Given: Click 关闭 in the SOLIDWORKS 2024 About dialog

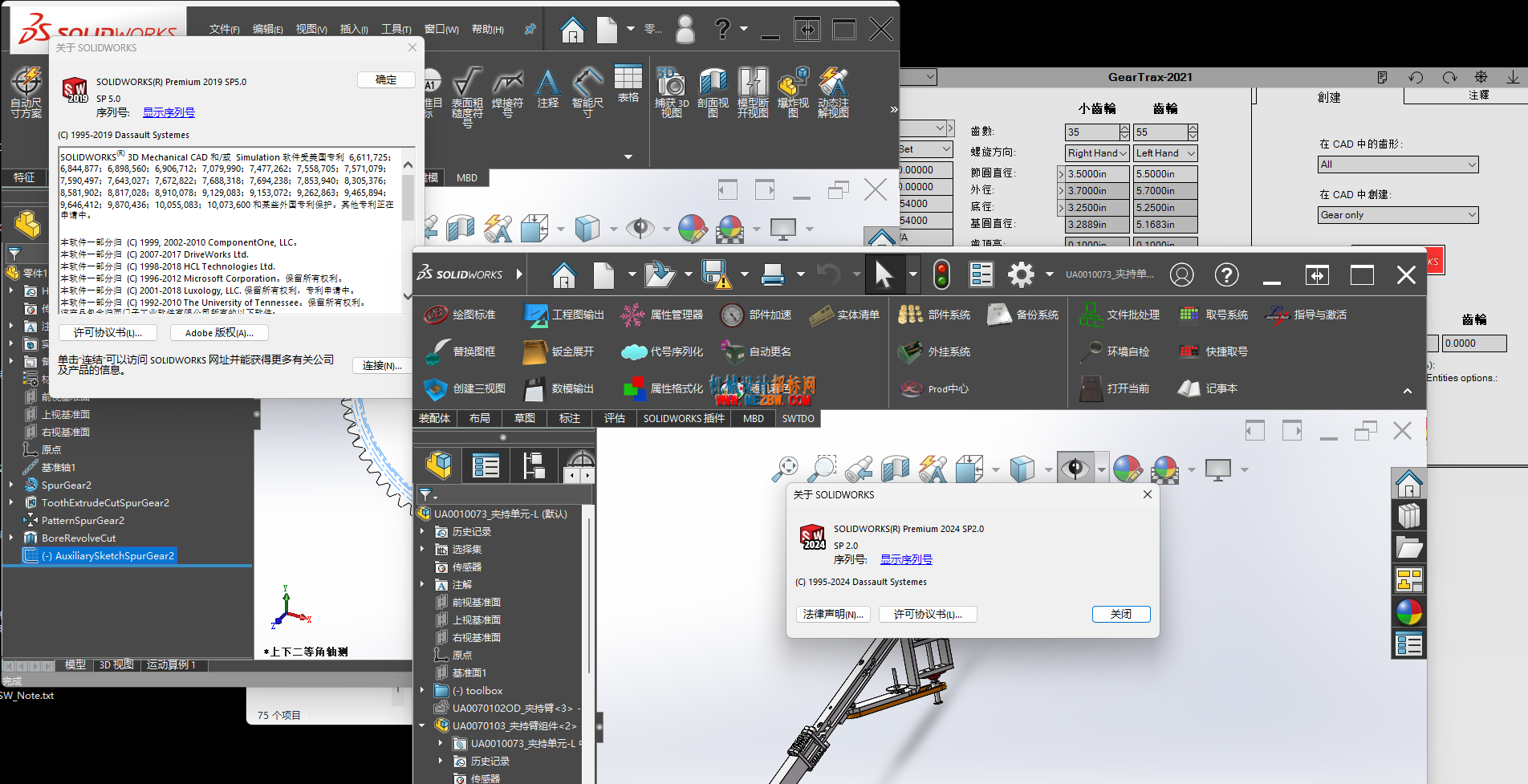Looking at the screenshot, I should pos(1121,614).
